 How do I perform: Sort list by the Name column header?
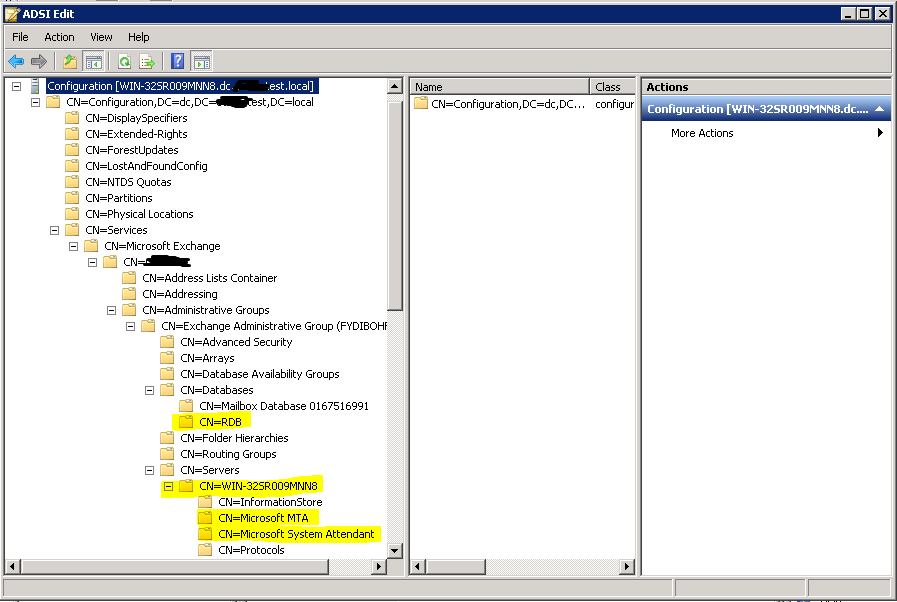coord(500,87)
